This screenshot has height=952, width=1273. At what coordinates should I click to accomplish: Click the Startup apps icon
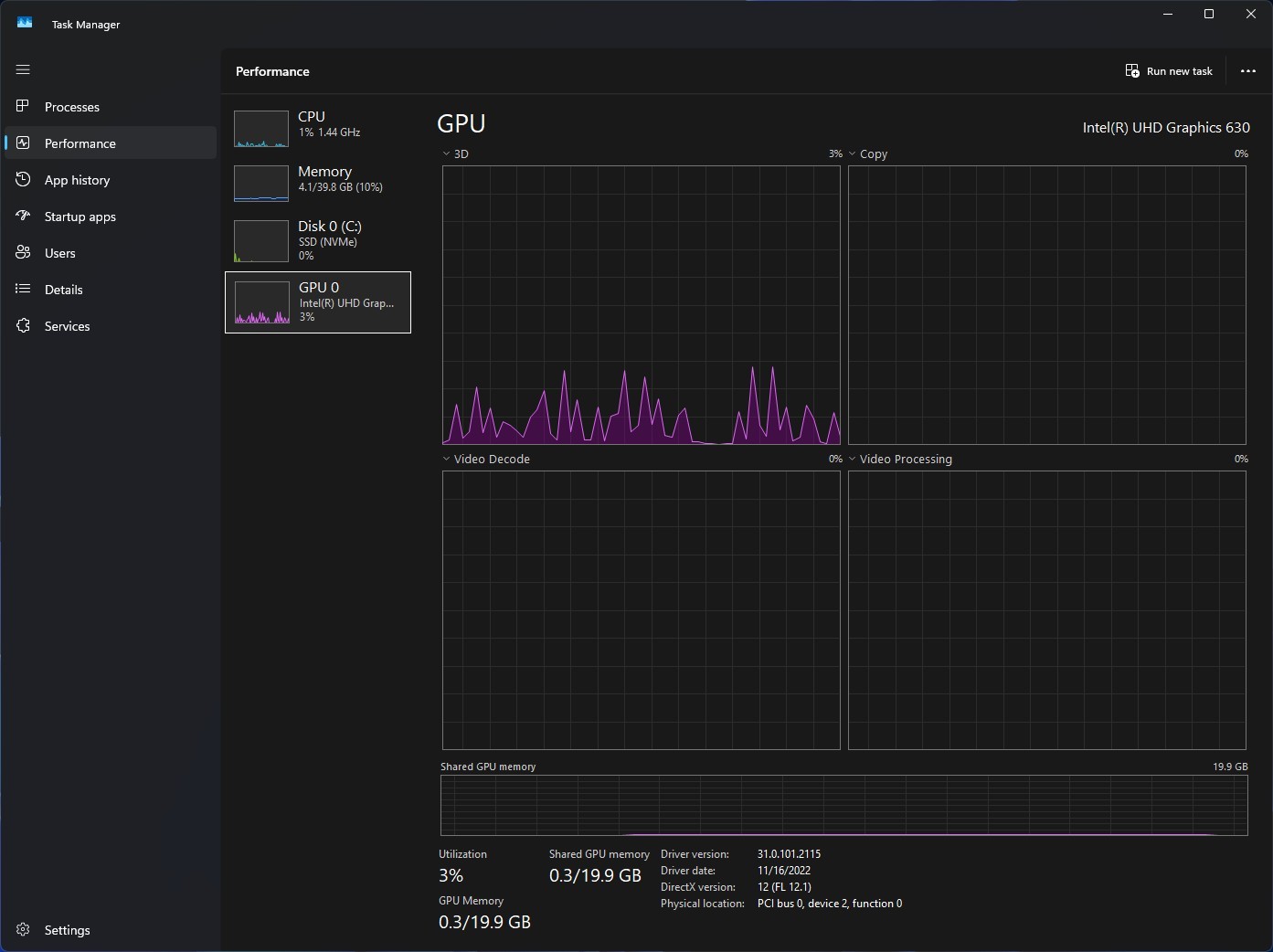click(x=23, y=217)
